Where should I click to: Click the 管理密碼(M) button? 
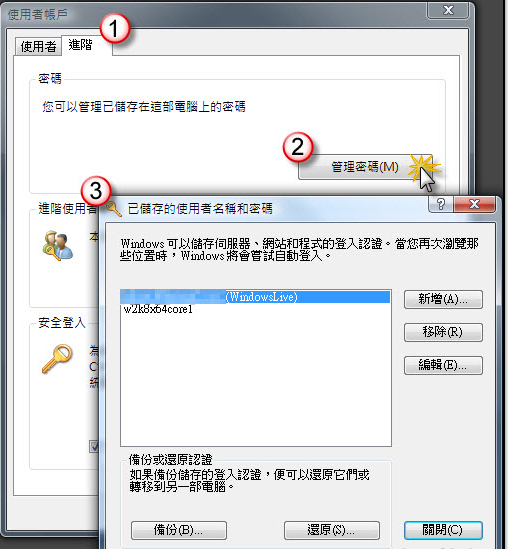pyautogui.click(x=365, y=167)
